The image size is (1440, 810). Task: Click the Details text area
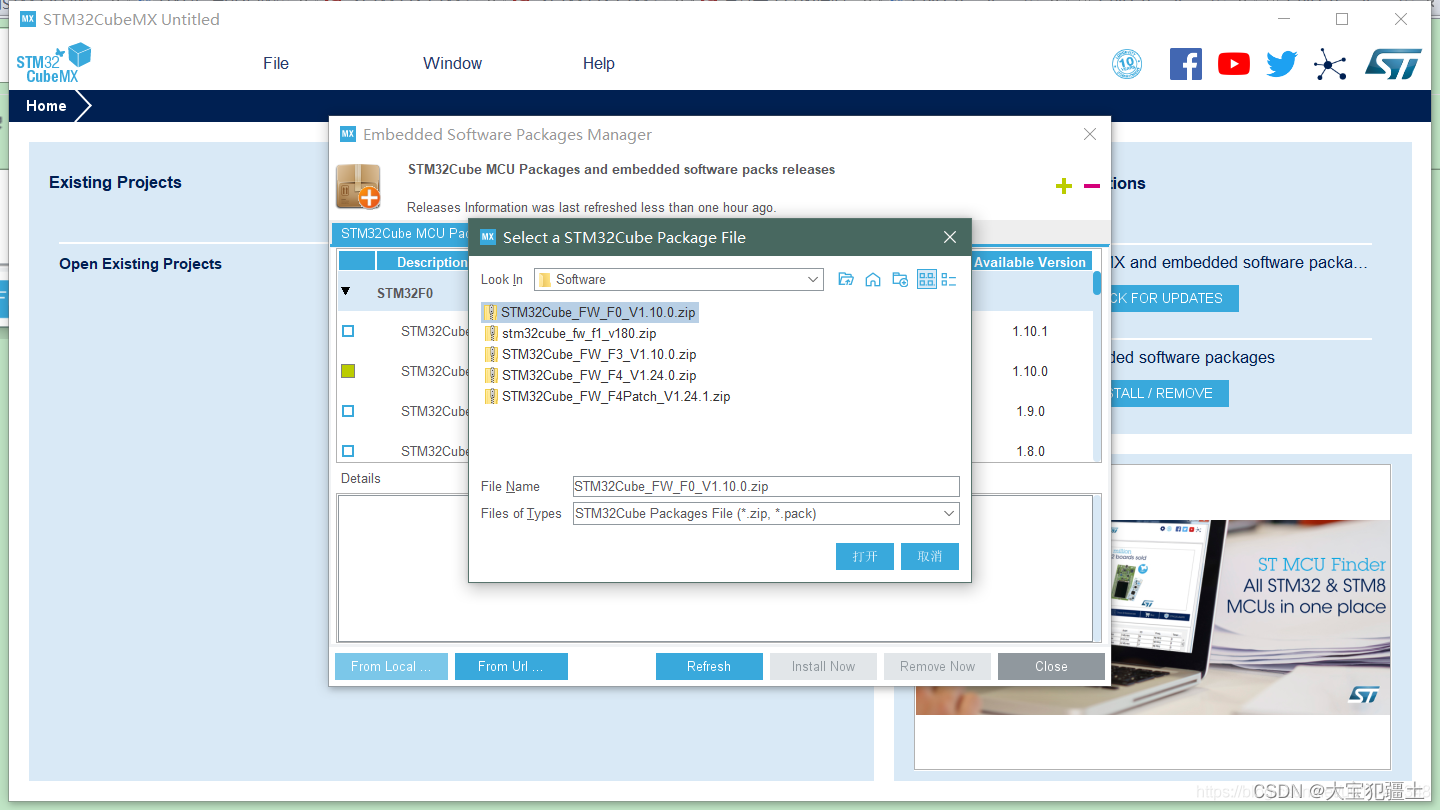(x=715, y=568)
